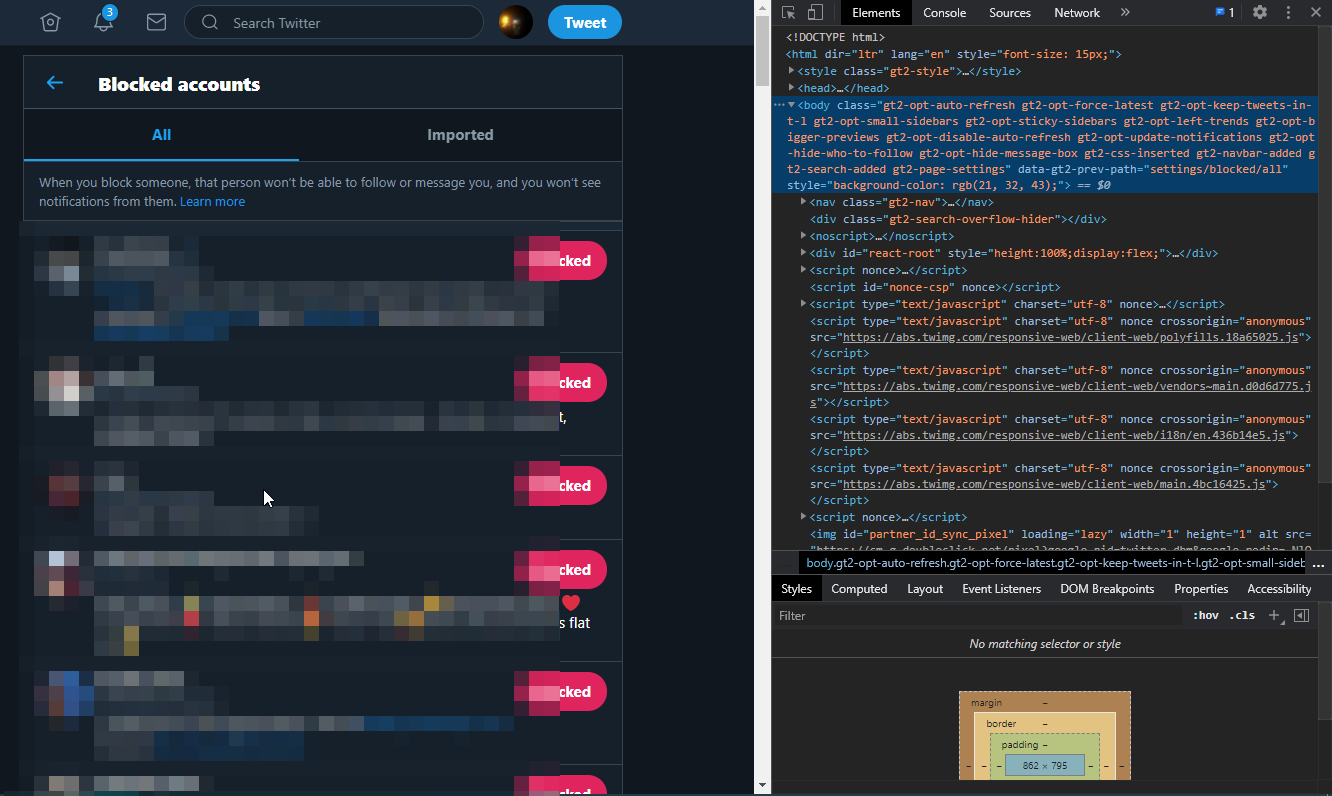Click the page vertical scrollbar thumb
The image size is (1332, 796).
click(x=762, y=50)
